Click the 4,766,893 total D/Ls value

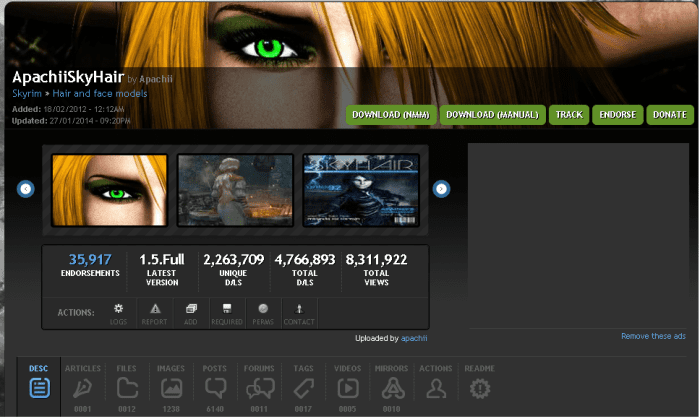pos(305,260)
